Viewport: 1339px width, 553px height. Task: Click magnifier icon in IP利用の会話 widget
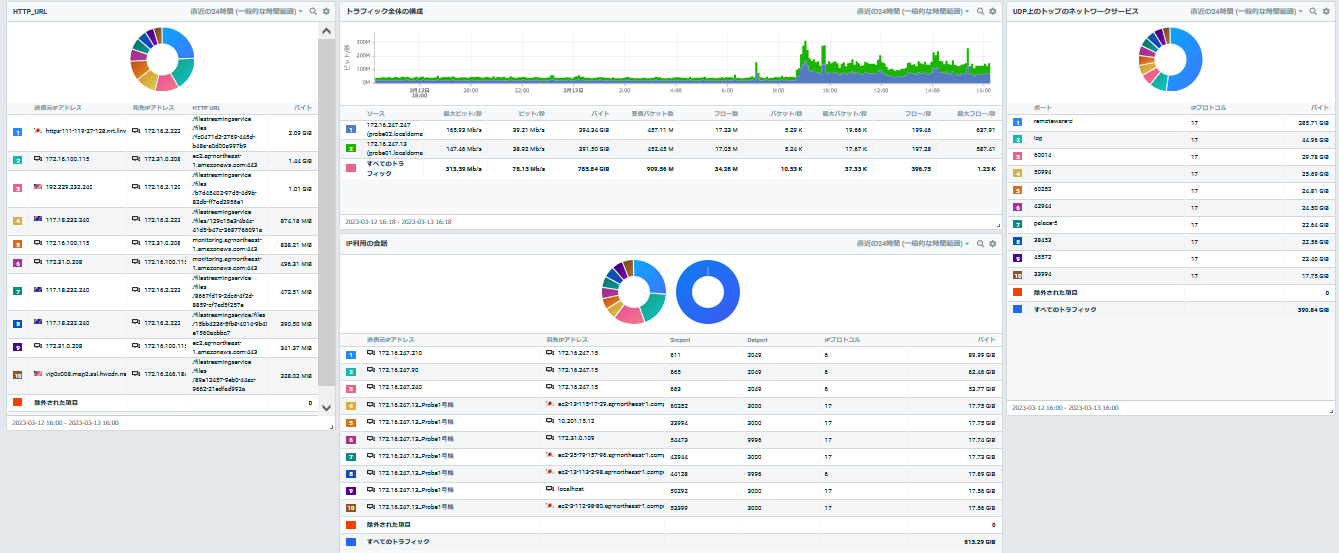(980, 243)
